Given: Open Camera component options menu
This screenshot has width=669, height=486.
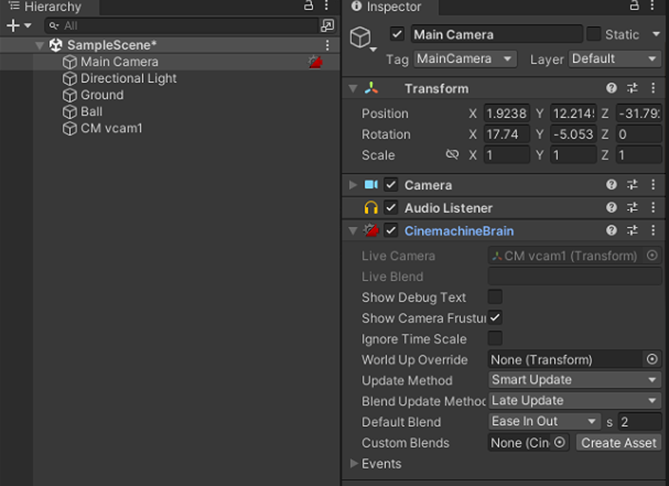Looking at the screenshot, I should click(x=653, y=185).
